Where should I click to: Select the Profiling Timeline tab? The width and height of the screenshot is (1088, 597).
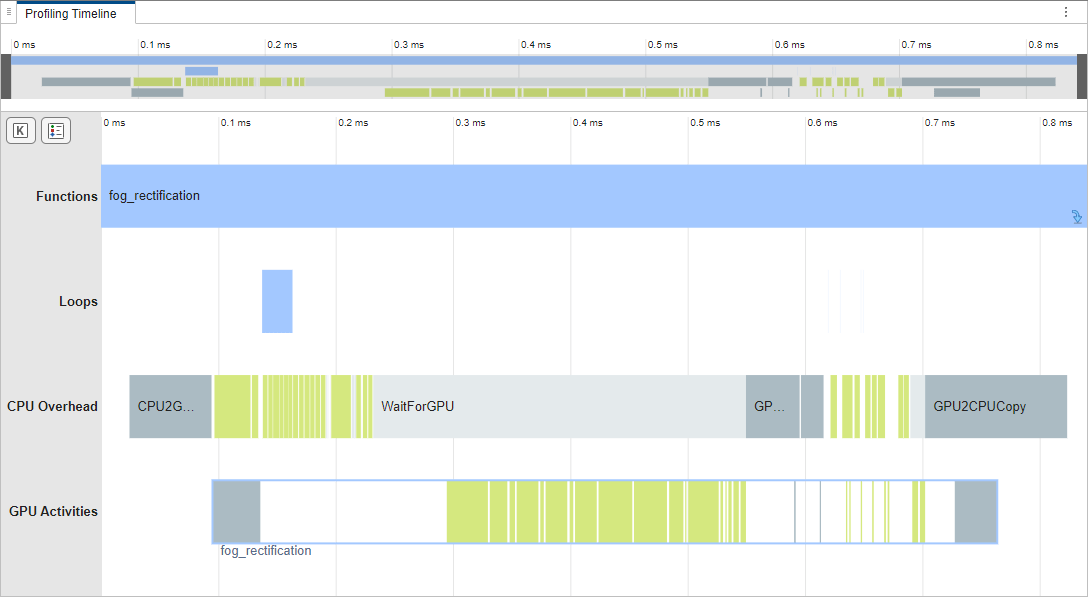[x=71, y=14]
